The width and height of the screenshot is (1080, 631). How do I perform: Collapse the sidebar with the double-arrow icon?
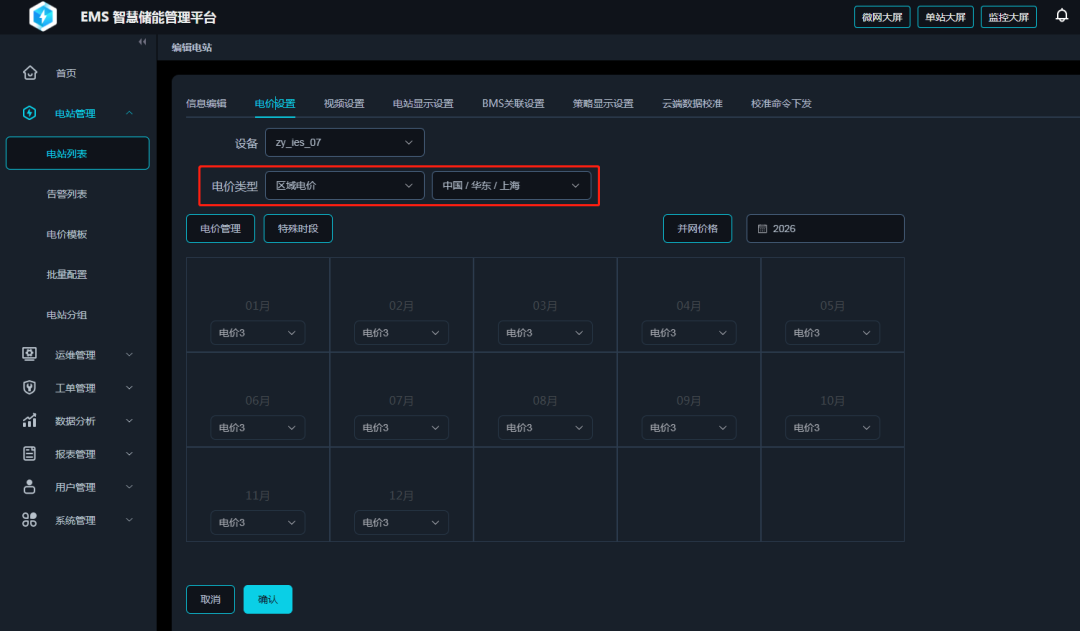point(142,42)
